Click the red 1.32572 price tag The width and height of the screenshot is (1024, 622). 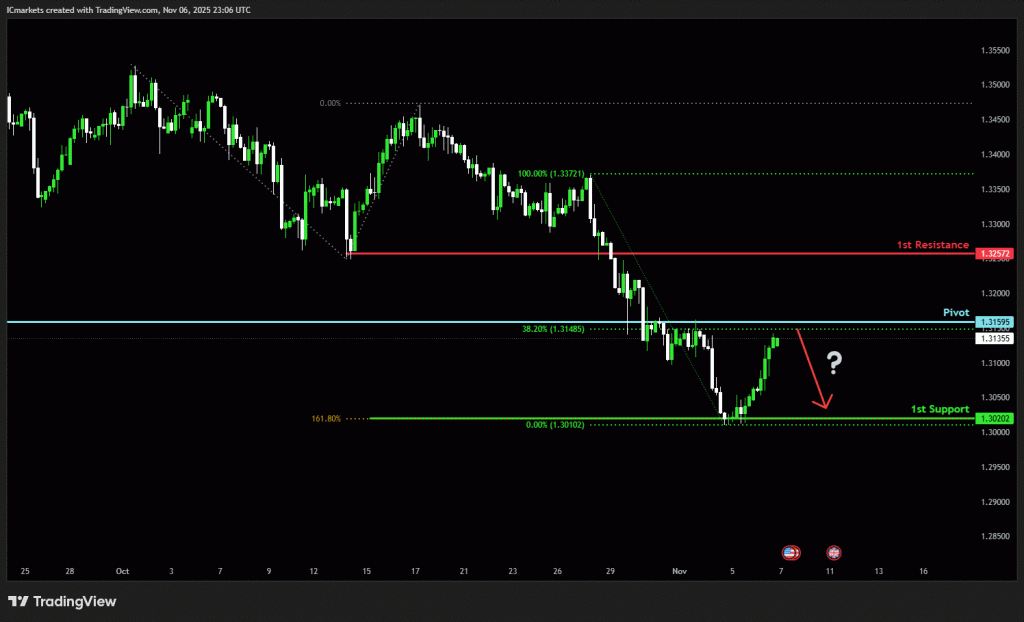[x=996, y=254]
